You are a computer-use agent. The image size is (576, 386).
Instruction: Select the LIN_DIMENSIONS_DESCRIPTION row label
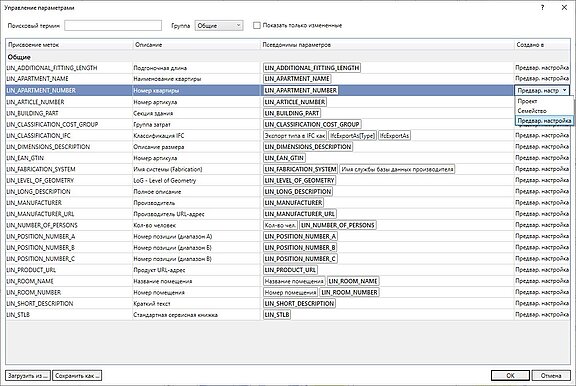click(x=48, y=147)
